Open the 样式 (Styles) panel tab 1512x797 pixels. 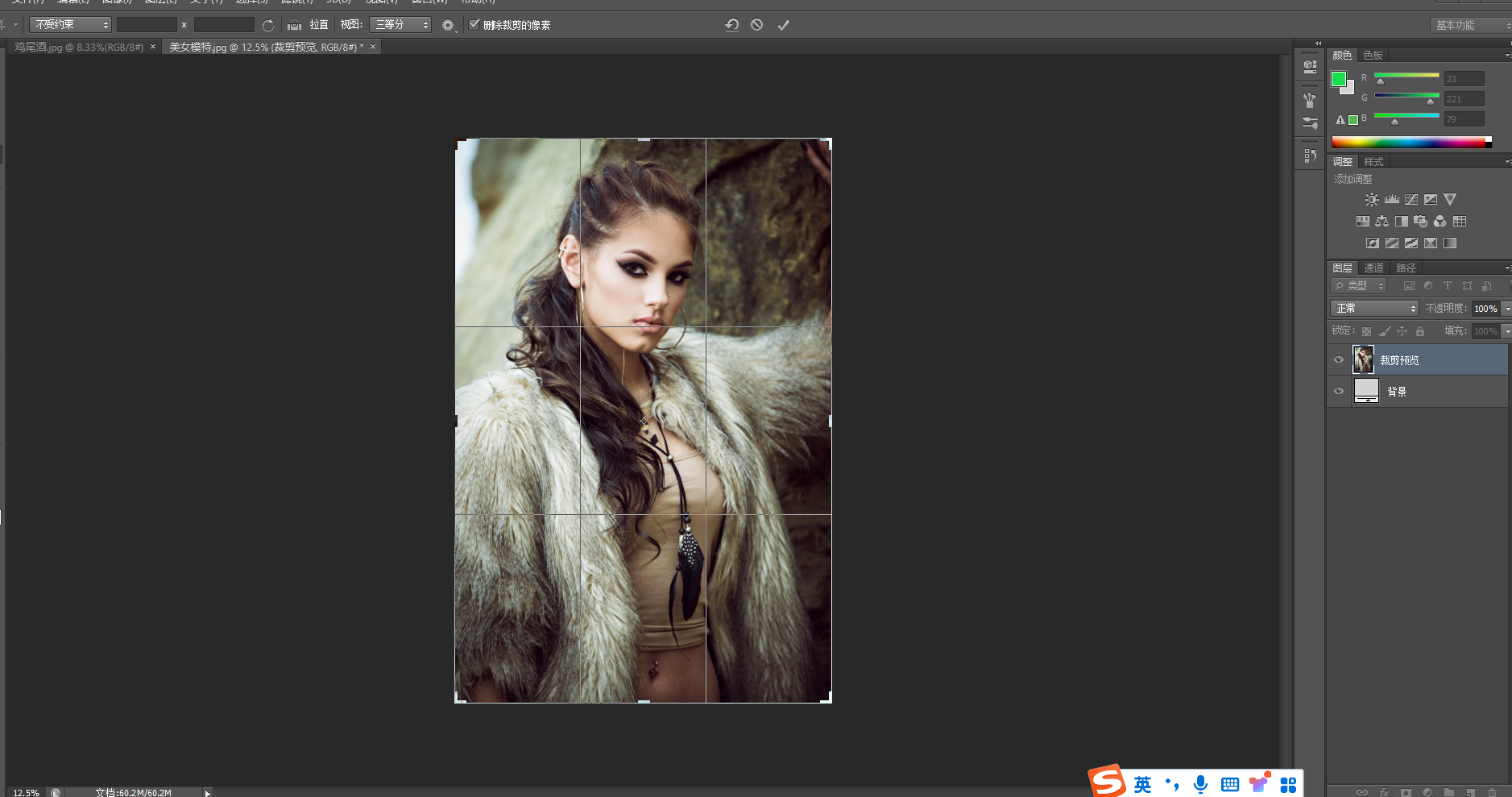(x=1373, y=162)
